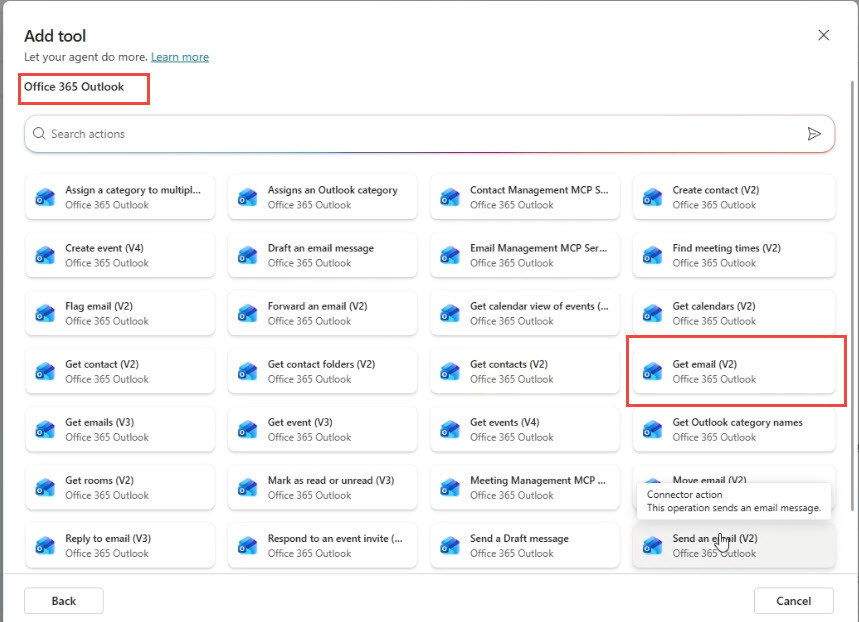Screen dimensions: 859x622
Task: Click the Outlook icon beside Assign a category to multiple
Action: coord(45,197)
